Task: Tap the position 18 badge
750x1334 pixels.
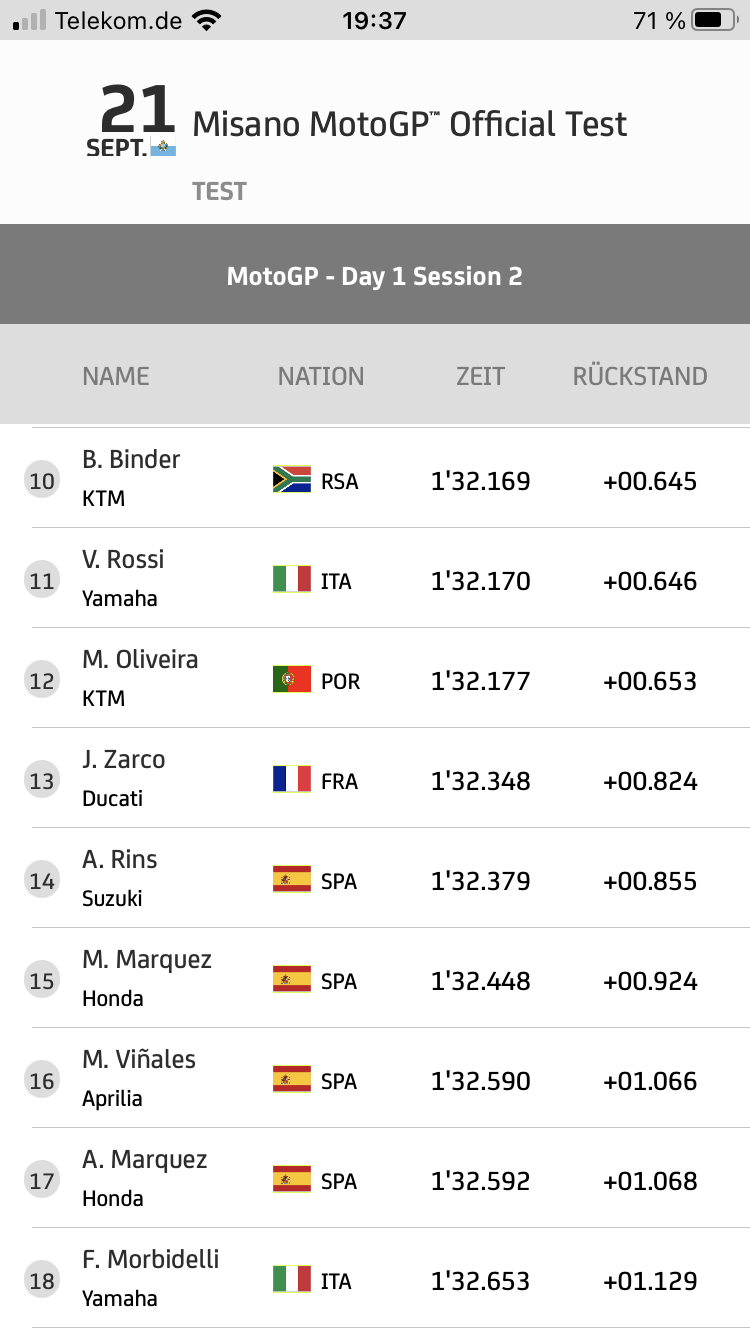Action: click(42, 1281)
